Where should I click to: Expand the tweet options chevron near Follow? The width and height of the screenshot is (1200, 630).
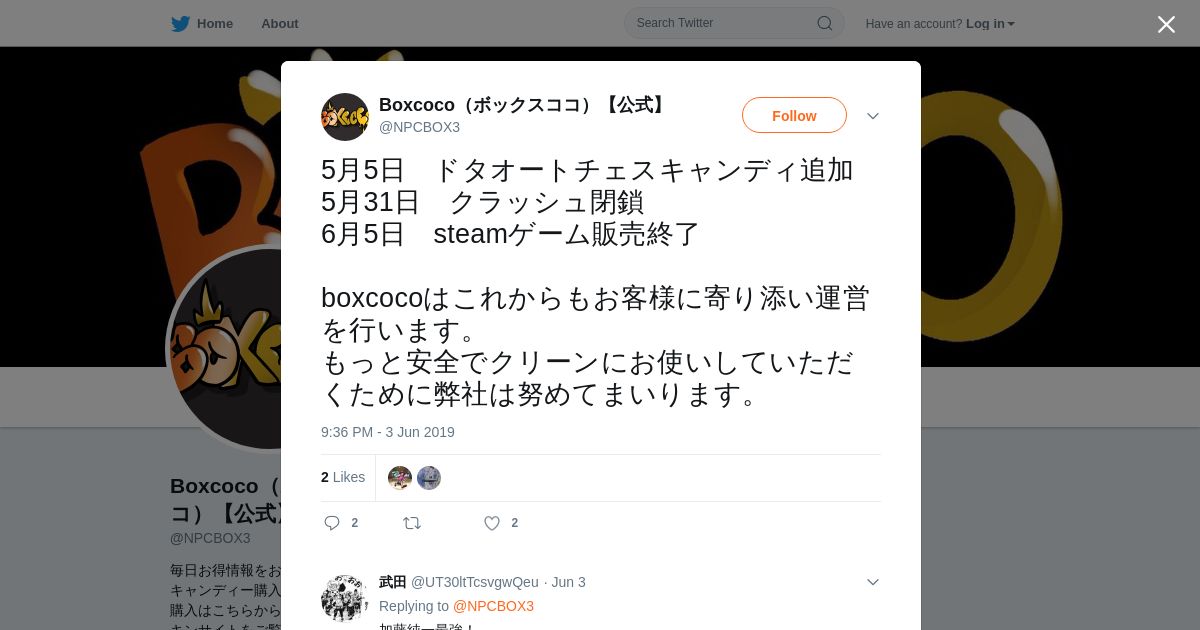[x=873, y=116]
